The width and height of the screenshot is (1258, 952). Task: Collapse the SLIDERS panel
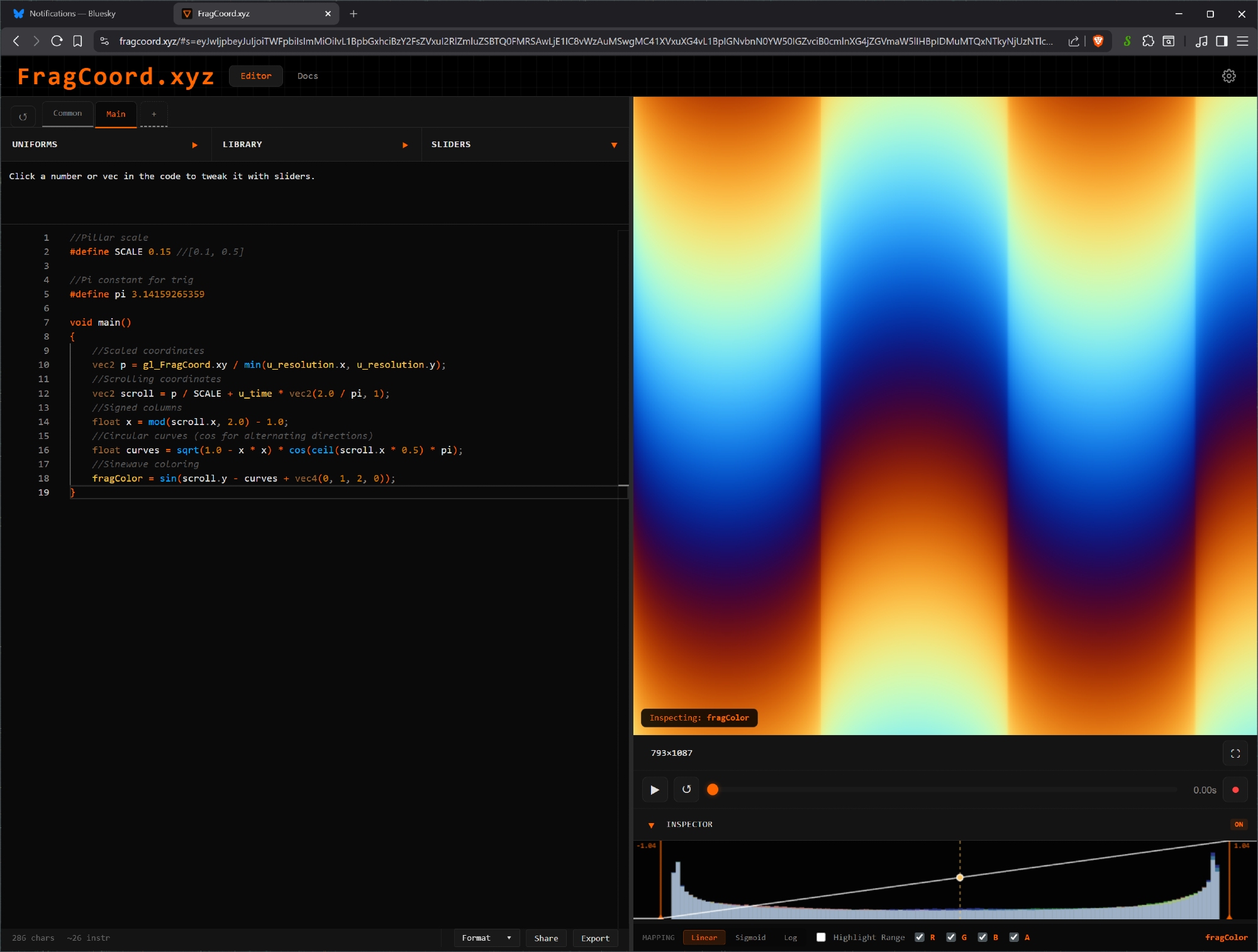(614, 145)
